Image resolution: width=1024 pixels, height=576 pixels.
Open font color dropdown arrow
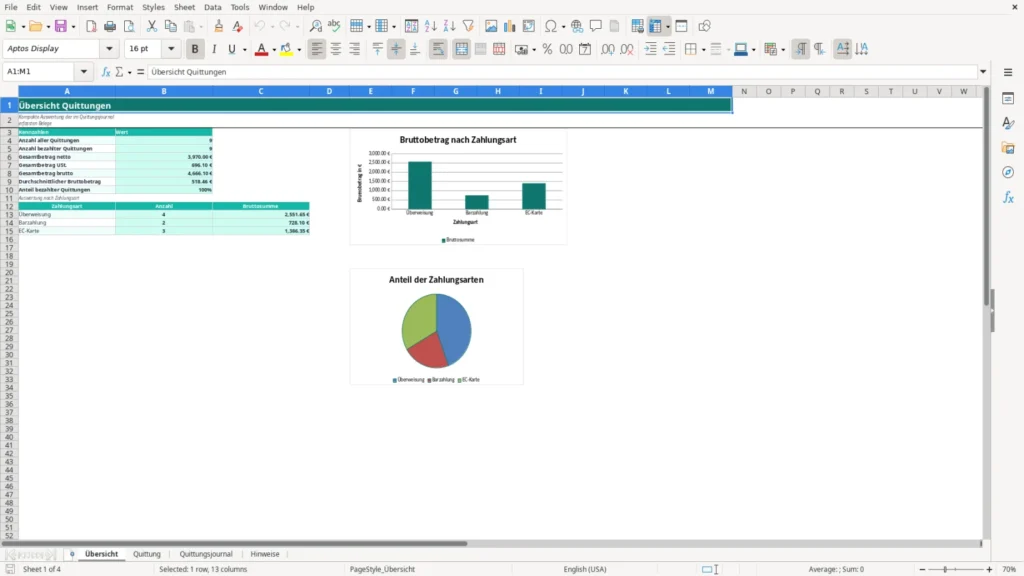point(274,50)
